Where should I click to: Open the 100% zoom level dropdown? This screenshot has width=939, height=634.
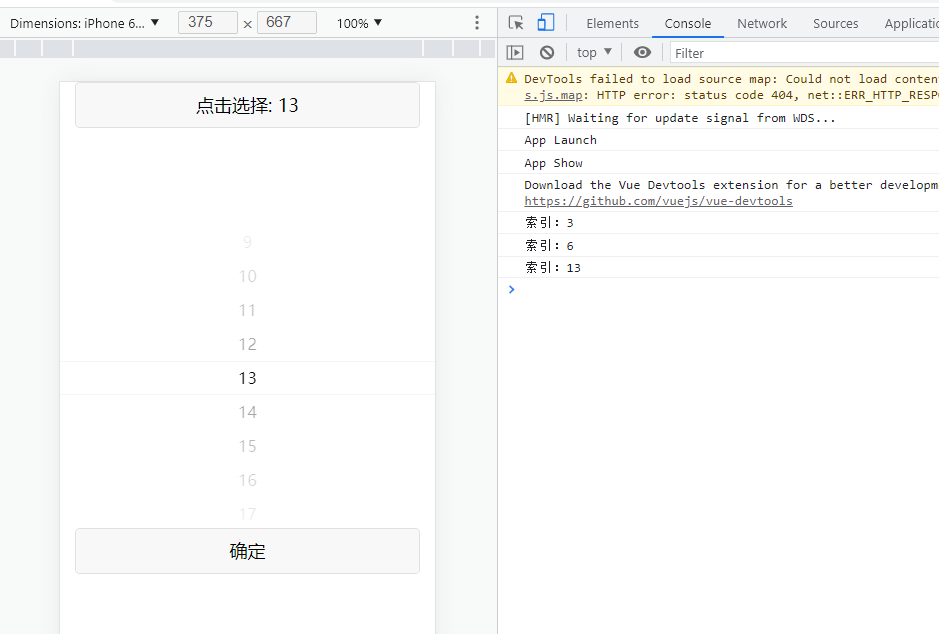click(358, 22)
